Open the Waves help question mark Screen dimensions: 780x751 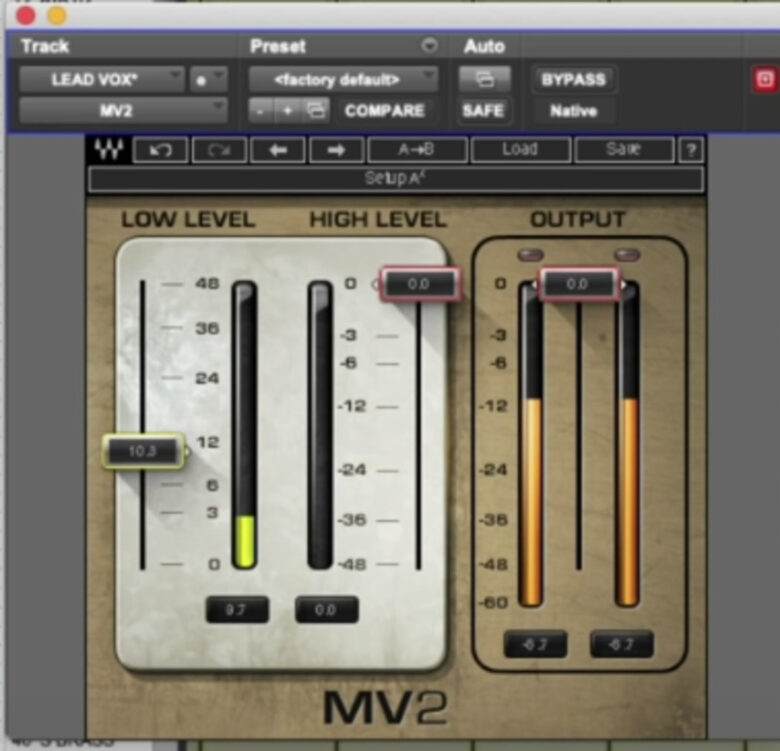pyautogui.click(x=691, y=150)
